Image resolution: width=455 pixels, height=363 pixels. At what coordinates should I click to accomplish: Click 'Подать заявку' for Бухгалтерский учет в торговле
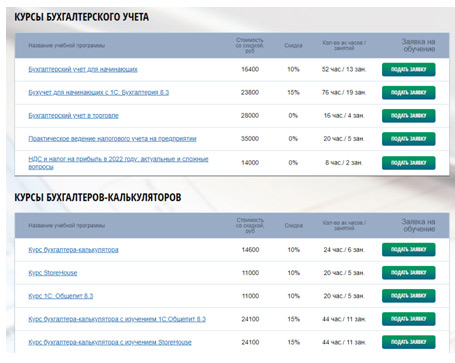pyautogui.click(x=409, y=116)
